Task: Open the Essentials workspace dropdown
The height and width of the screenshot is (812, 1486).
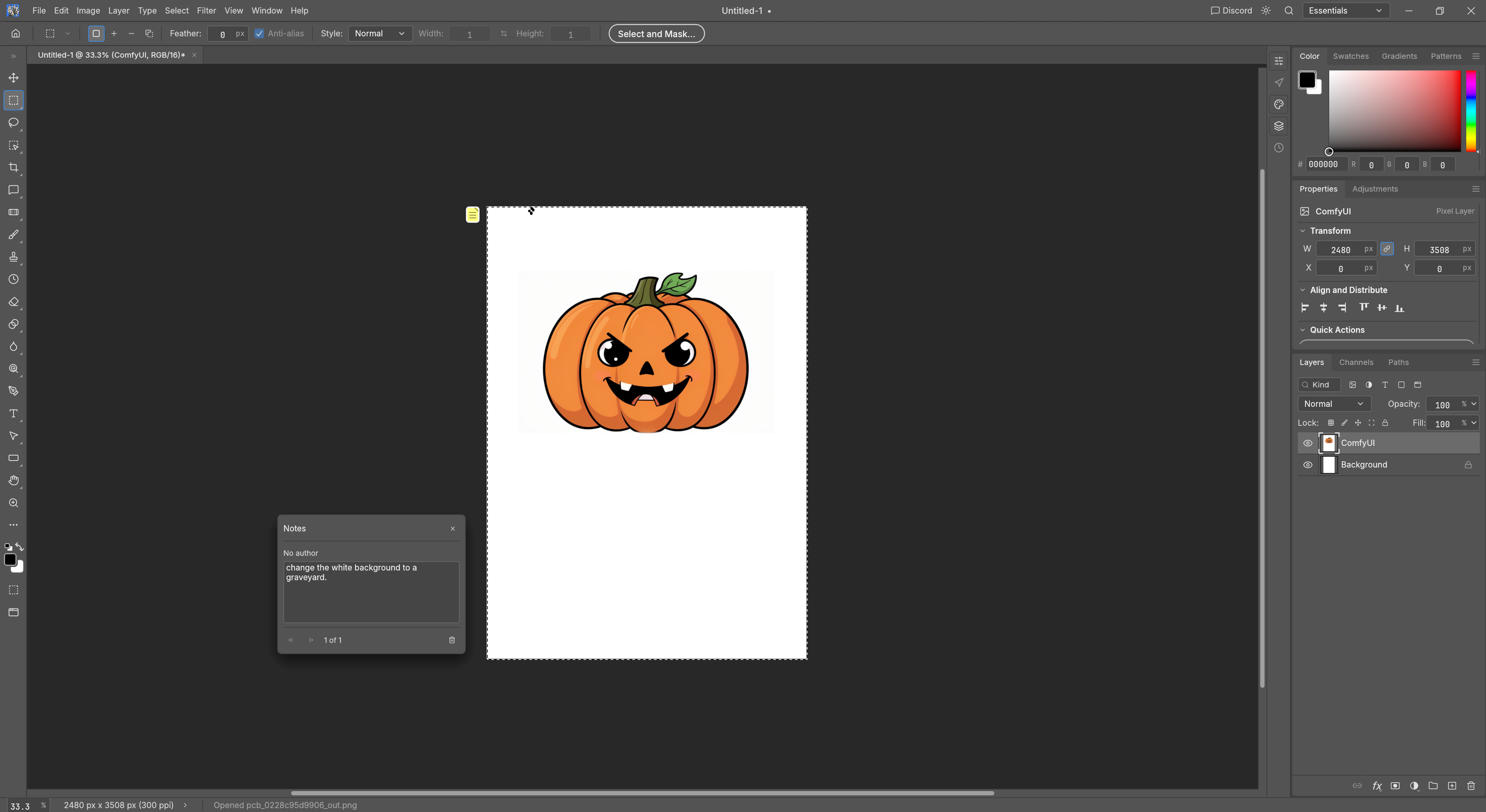Action: click(x=1346, y=10)
